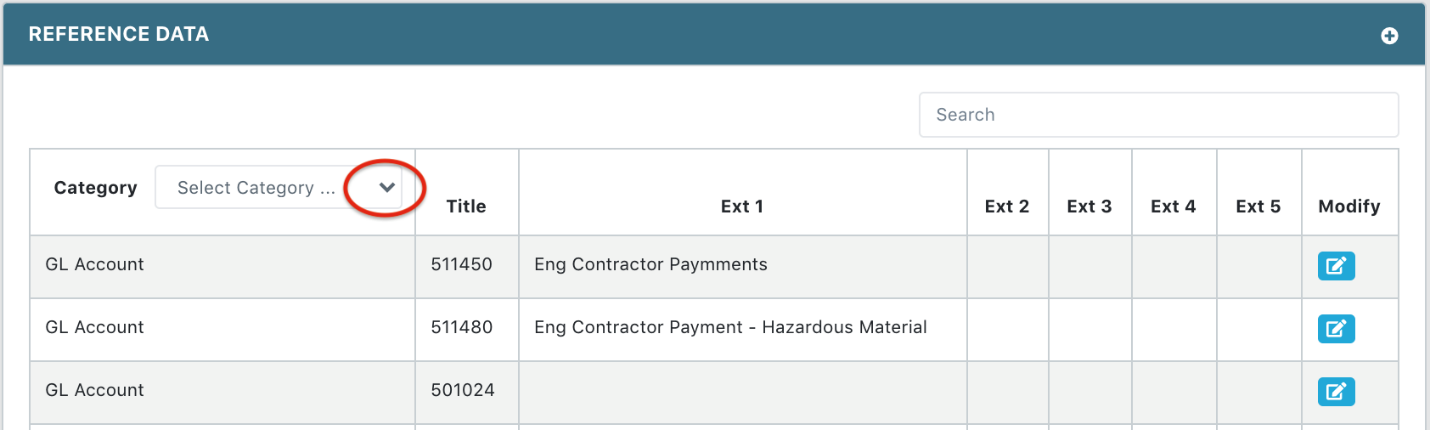Click the Category label in header

tap(95, 188)
